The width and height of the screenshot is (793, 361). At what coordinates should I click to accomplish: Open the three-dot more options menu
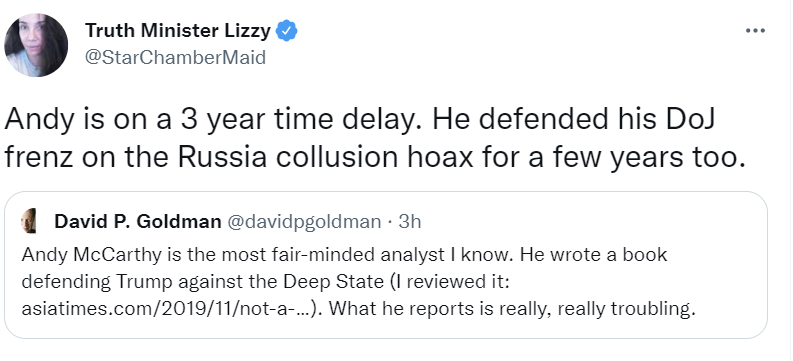[755, 31]
